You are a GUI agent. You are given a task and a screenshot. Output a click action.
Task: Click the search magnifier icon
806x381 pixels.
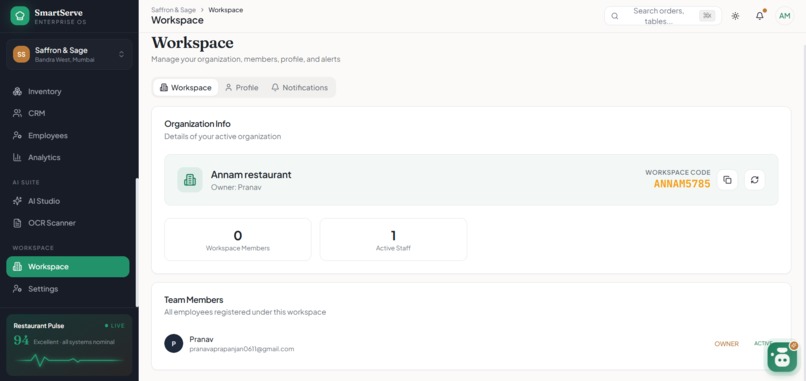(x=614, y=16)
